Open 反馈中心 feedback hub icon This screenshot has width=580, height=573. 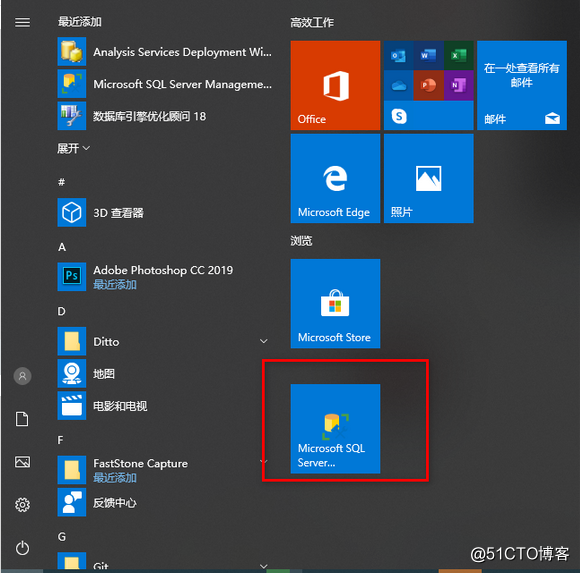pyautogui.click(x=72, y=502)
